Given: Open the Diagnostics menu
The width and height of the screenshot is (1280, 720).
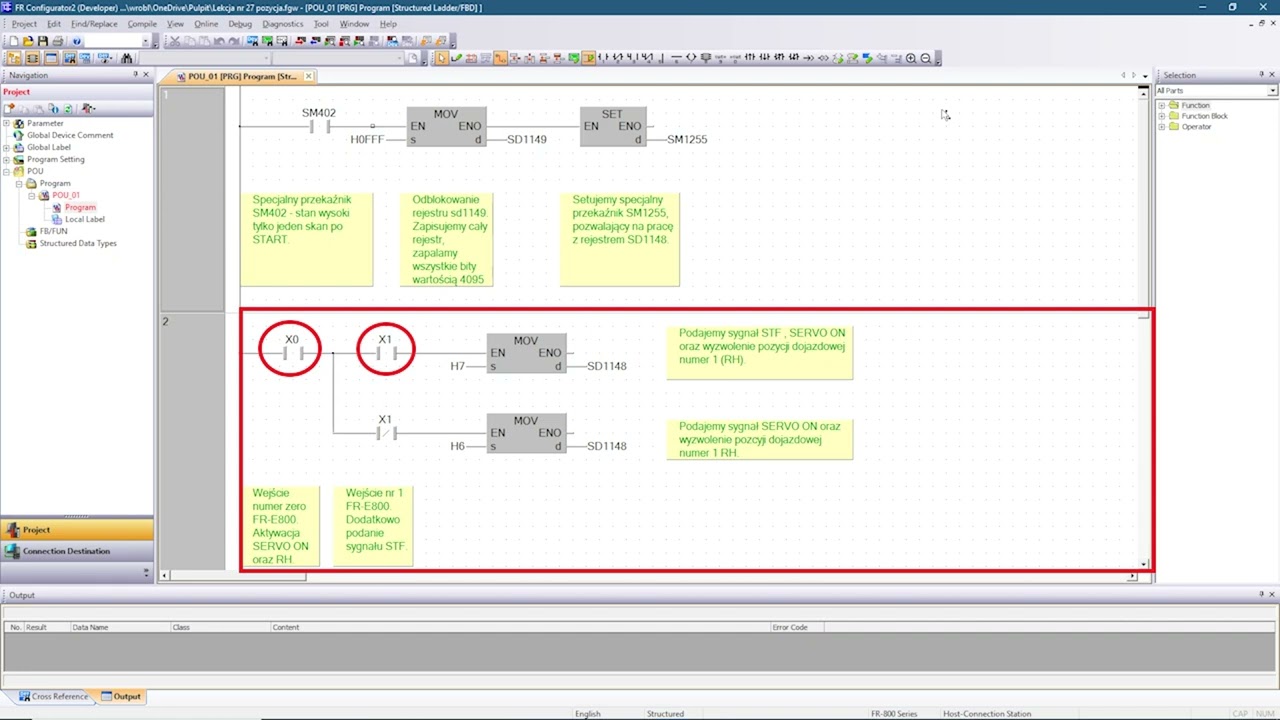Looking at the screenshot, I should (283, 23).
